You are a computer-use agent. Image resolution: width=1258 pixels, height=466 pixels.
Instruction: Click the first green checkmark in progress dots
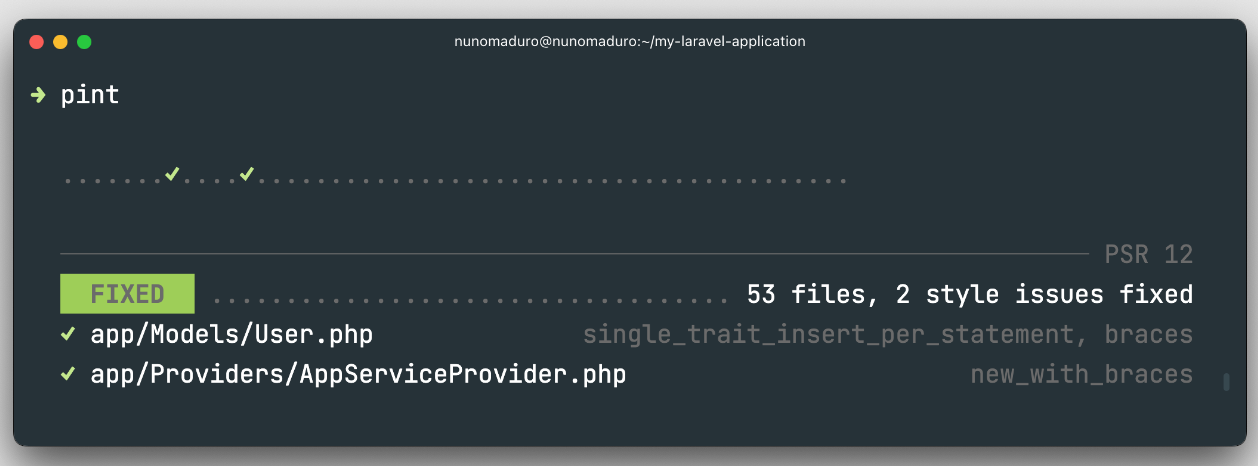[x=172, y=175]
